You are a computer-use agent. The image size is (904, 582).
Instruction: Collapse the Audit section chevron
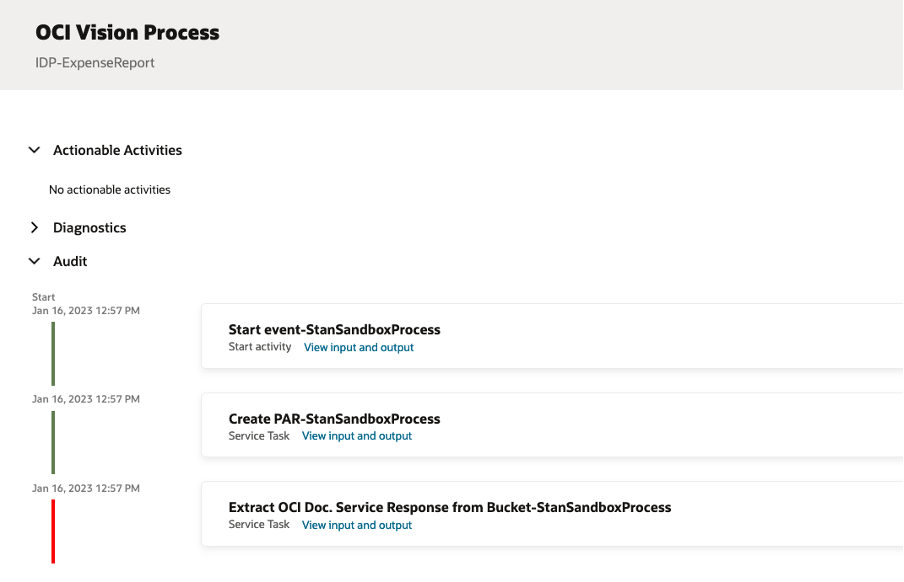coord(34,261)
